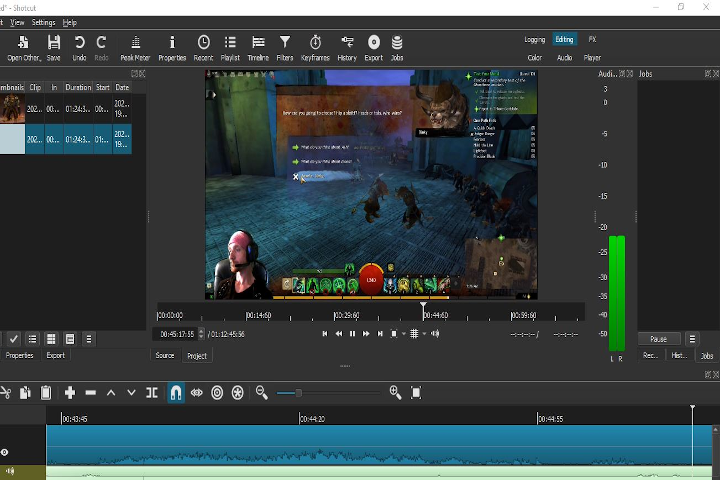
Task: Open the Settings menu
Action: click(43, 23)
